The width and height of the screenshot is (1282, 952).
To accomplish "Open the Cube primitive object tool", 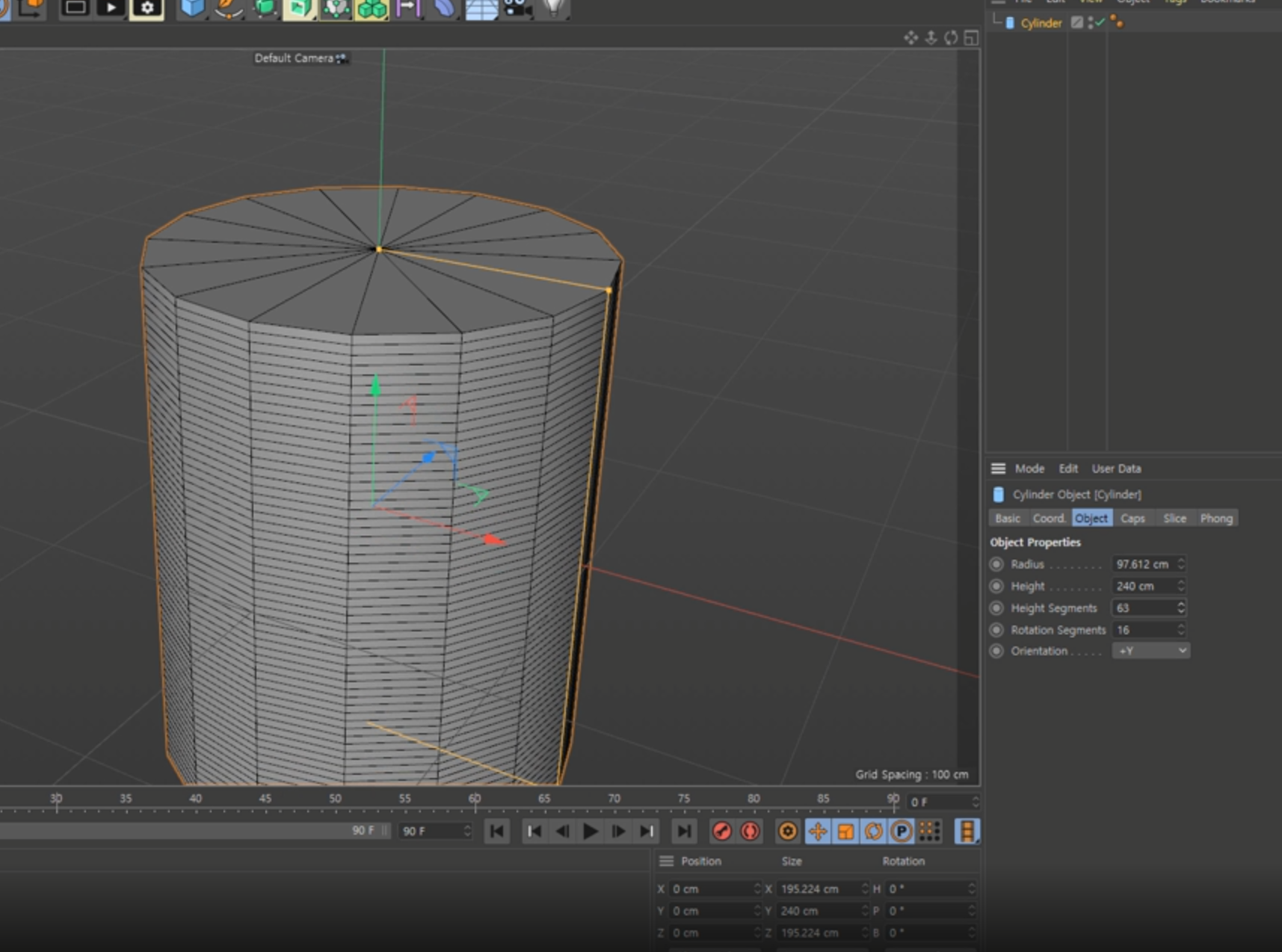I will (x=192, y=8).
